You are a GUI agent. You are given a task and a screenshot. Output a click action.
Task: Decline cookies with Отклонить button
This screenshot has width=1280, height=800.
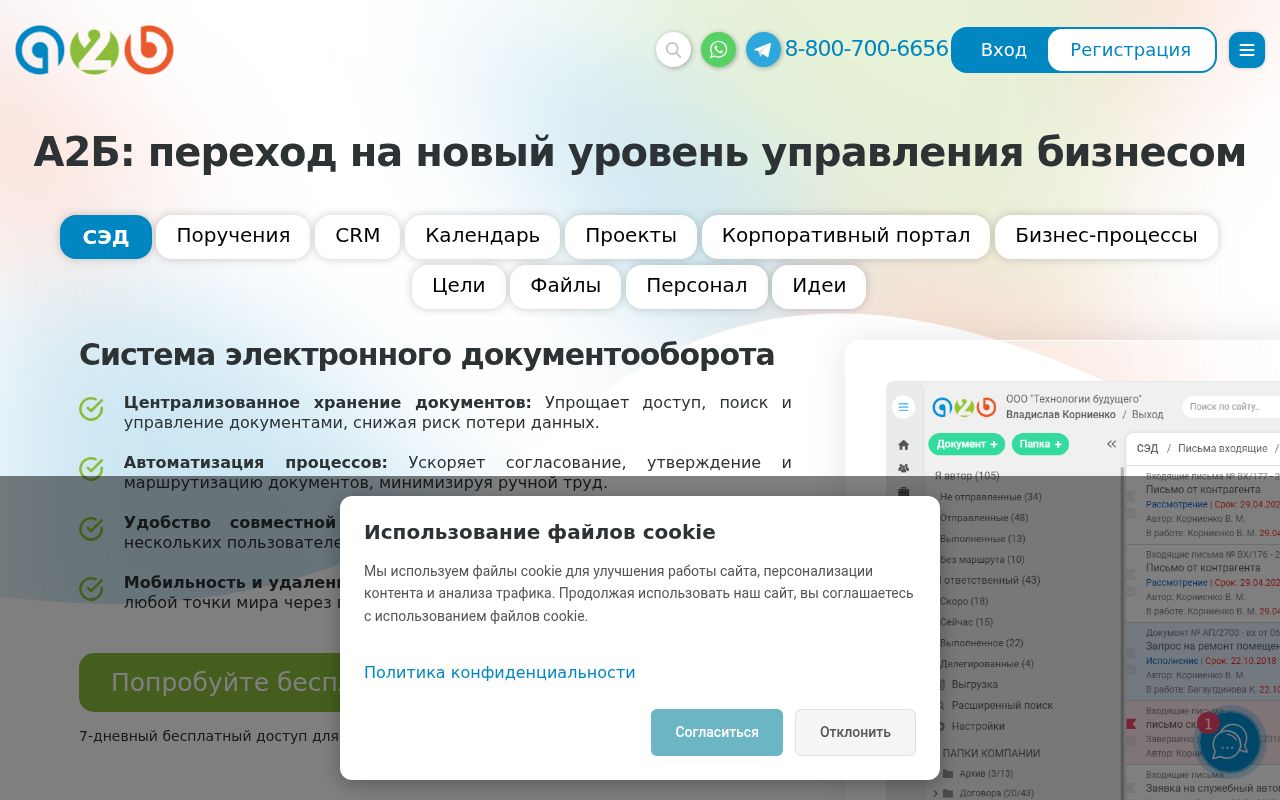point(855,732)
